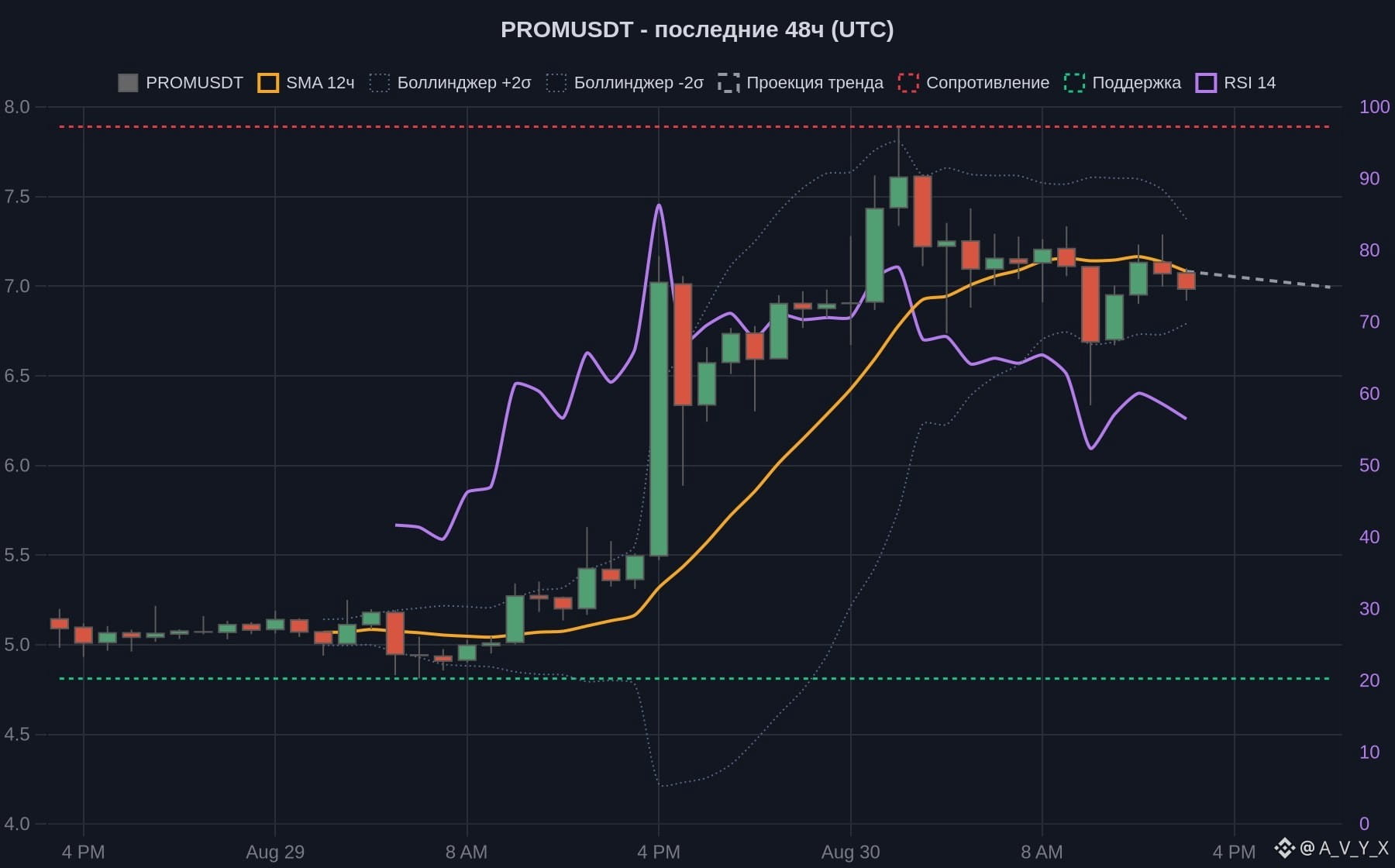Click the 6.5 price axis label
The height and width of the screenshot is (868, 1395).
(x=17, y=376)
